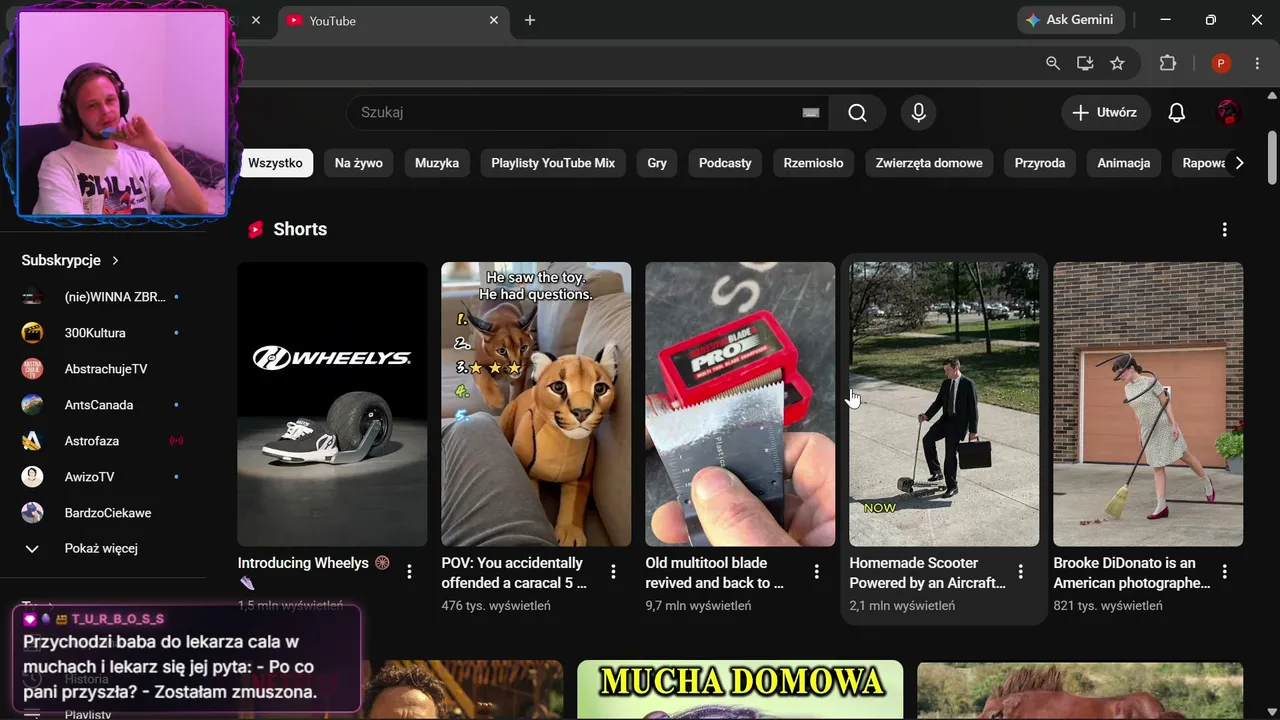Image resolution: width=1280 pixels, height=720 pixels.
Task: Open the AbstrachujeTV channel avatar
Action: (x=33, y=369)
